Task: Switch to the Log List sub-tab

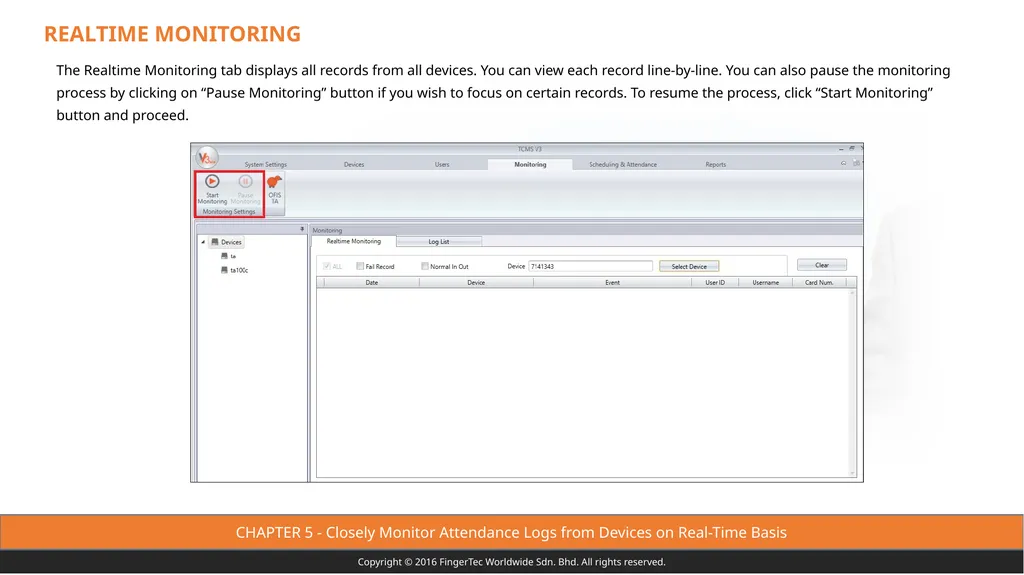Action: coord(439,242)
